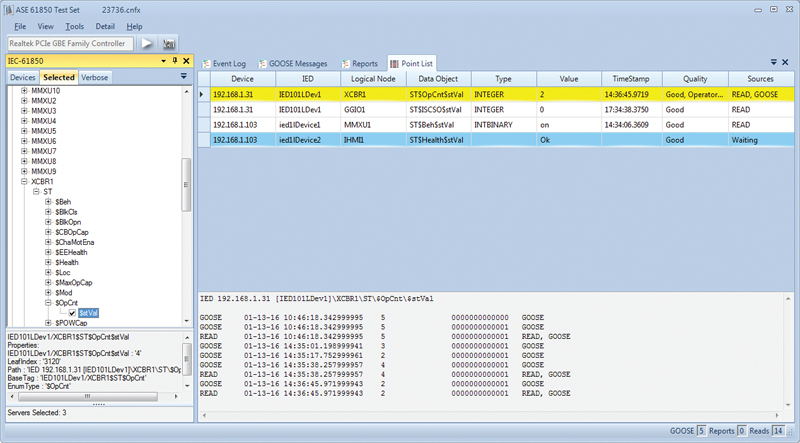Open the Tools menu

[74, 25]
